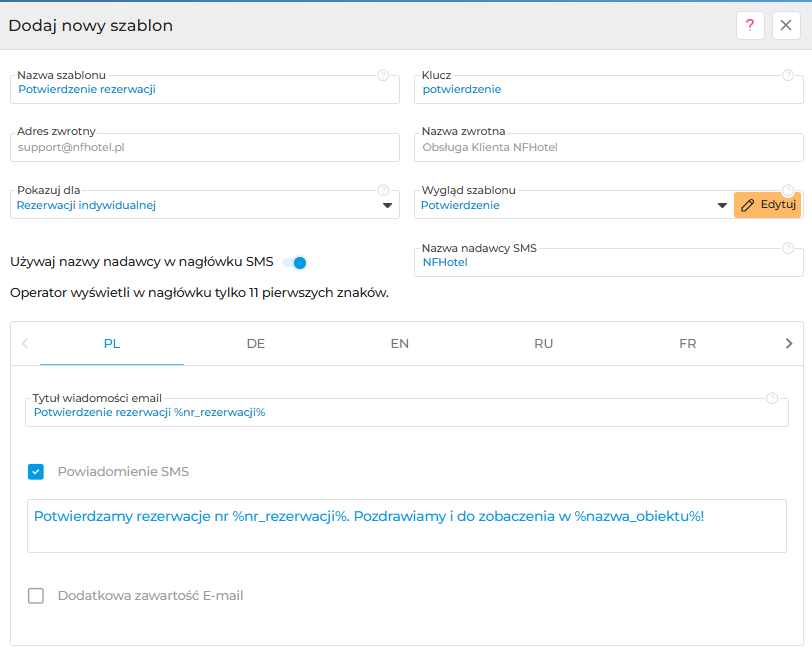Show previous language tabs with left chevron

click(x=25, y=343)
